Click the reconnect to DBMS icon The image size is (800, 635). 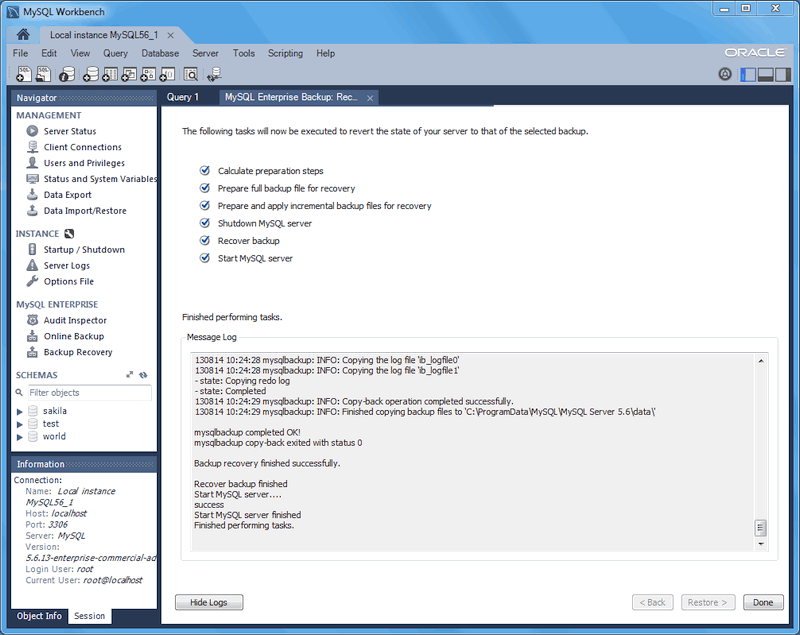[x=214, y=74]
